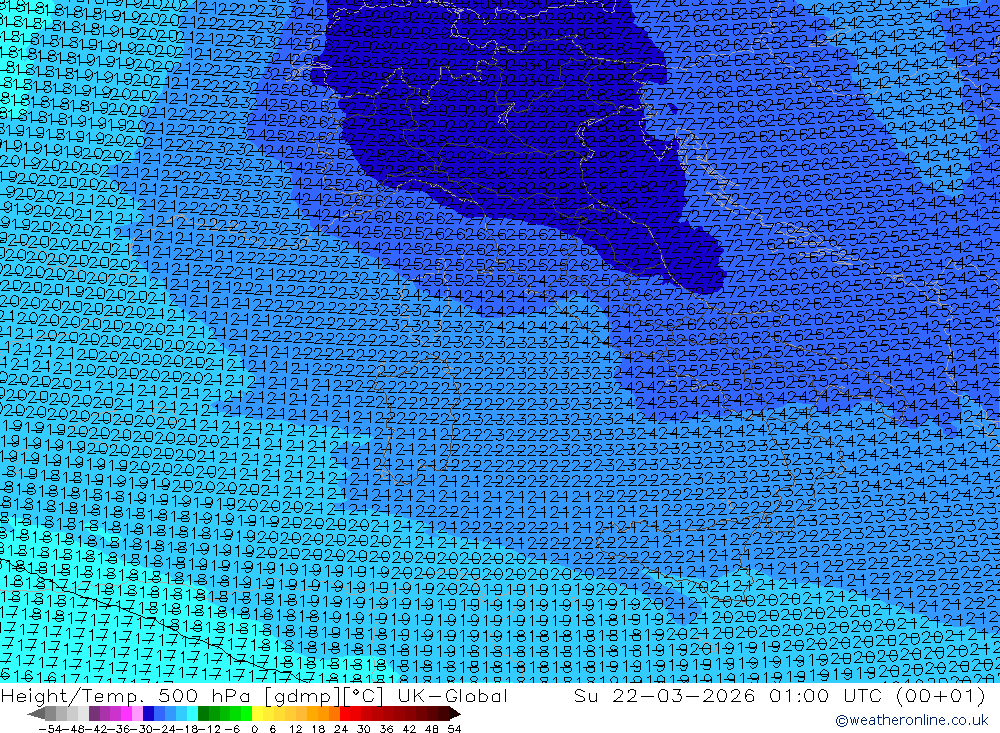This screenshot has width=1000, height=733.
Task: Open the weatheronline.co.uk link
Action: 911,720
